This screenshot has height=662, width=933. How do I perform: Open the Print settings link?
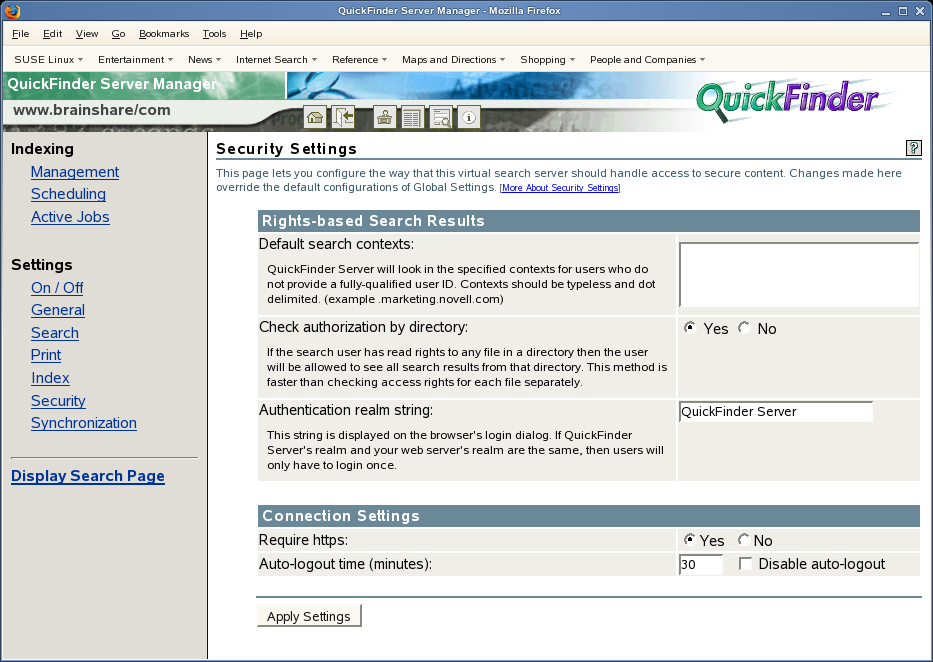point(46,355)
